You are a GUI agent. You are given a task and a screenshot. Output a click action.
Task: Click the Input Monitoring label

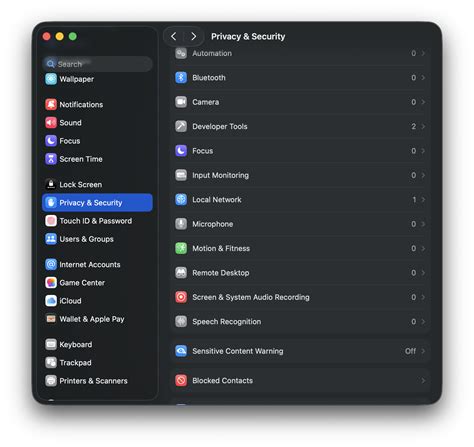click(x=220, y=175)
